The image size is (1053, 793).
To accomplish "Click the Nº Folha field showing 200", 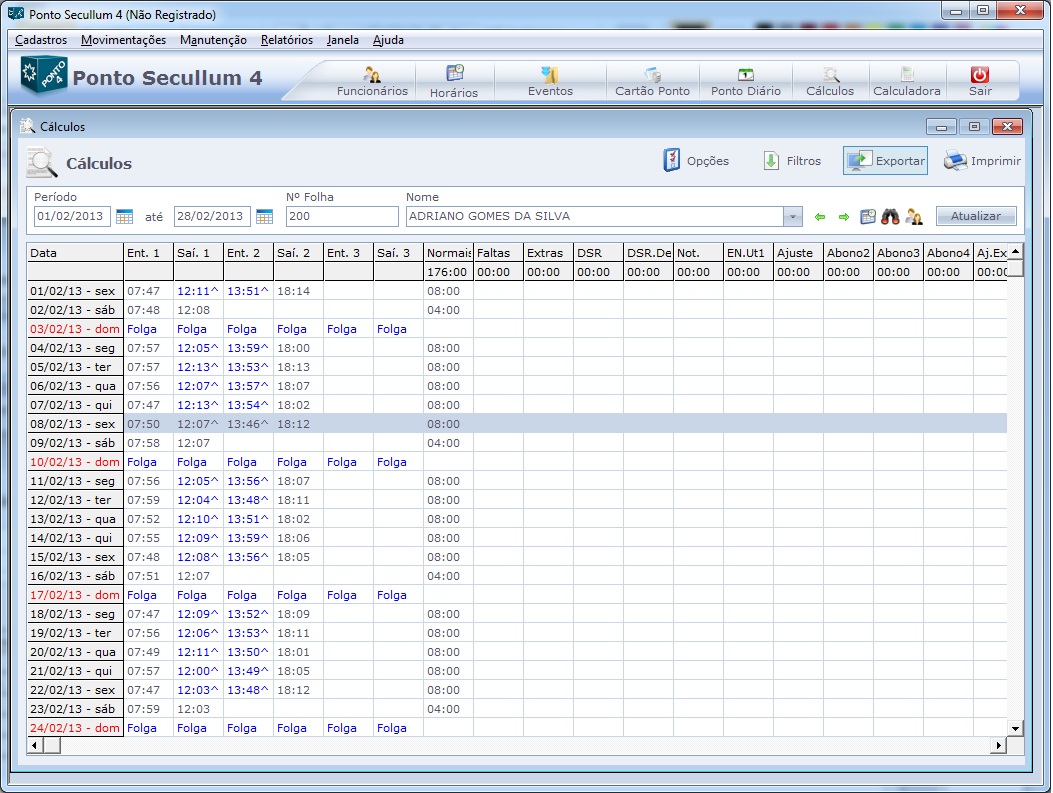I will click(x=342, y=216).
